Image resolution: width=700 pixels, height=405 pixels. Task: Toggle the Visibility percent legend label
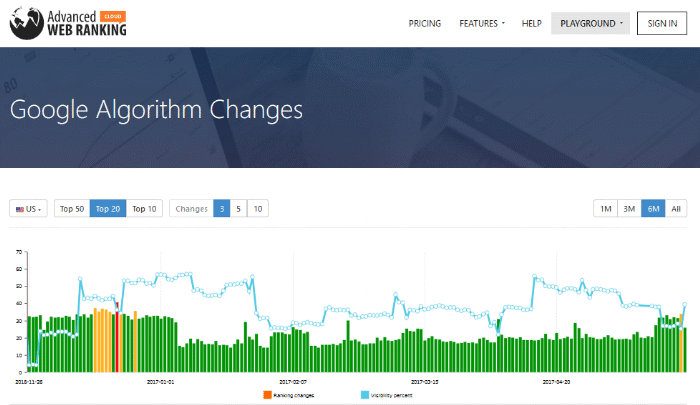[392, 395]
